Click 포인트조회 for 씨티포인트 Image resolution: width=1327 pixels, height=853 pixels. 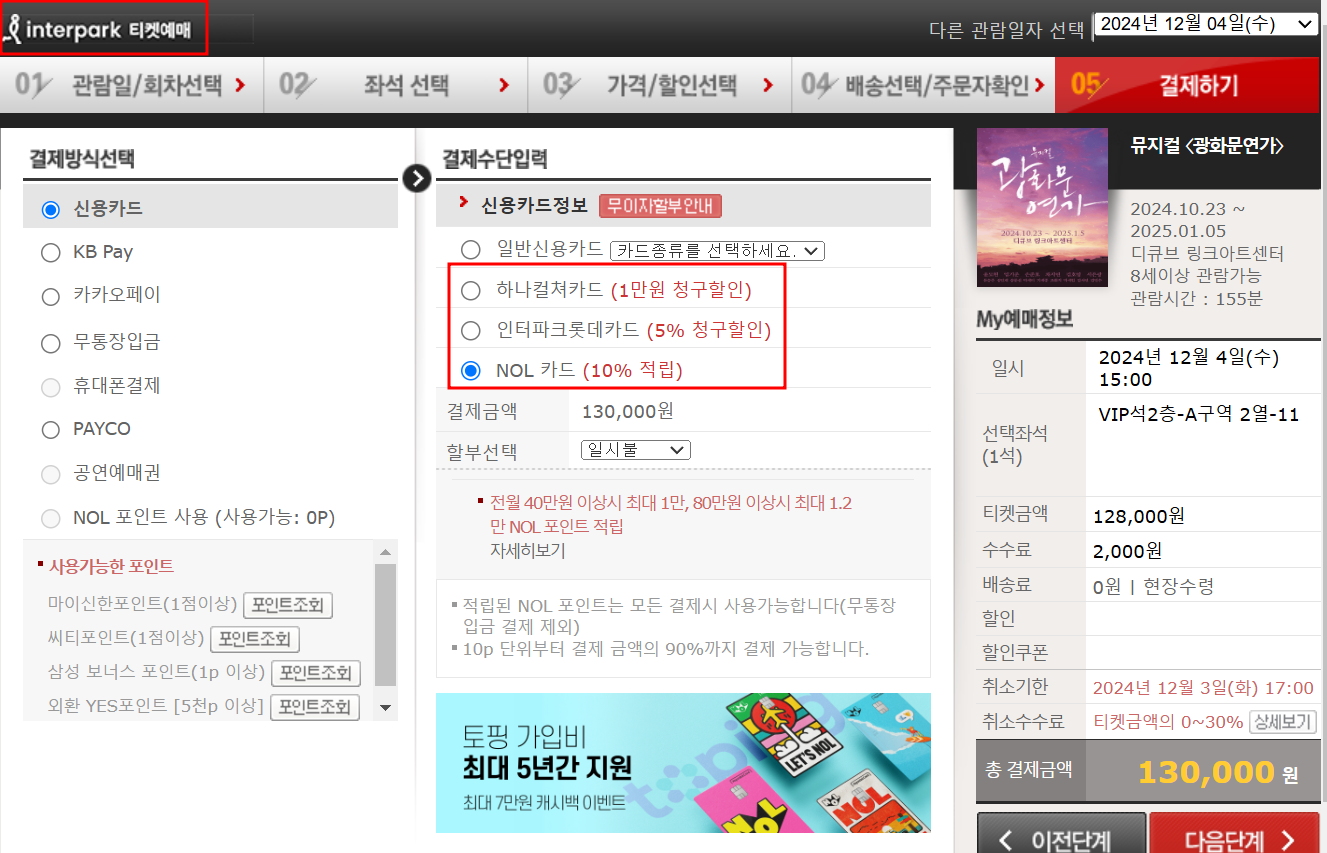[x=255, y=639]
